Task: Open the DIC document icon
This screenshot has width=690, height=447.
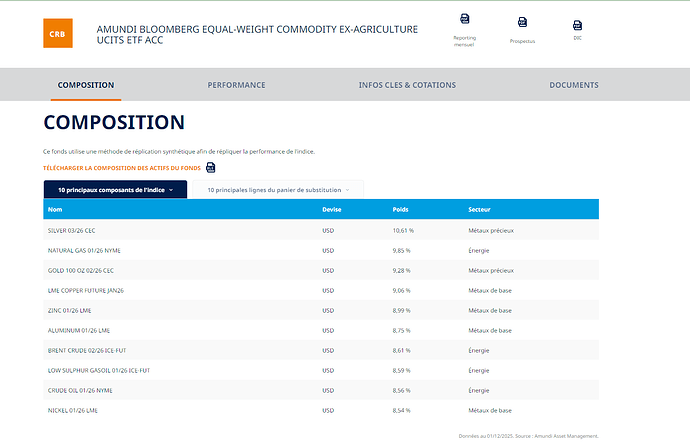Action: [x=577, y=25]
